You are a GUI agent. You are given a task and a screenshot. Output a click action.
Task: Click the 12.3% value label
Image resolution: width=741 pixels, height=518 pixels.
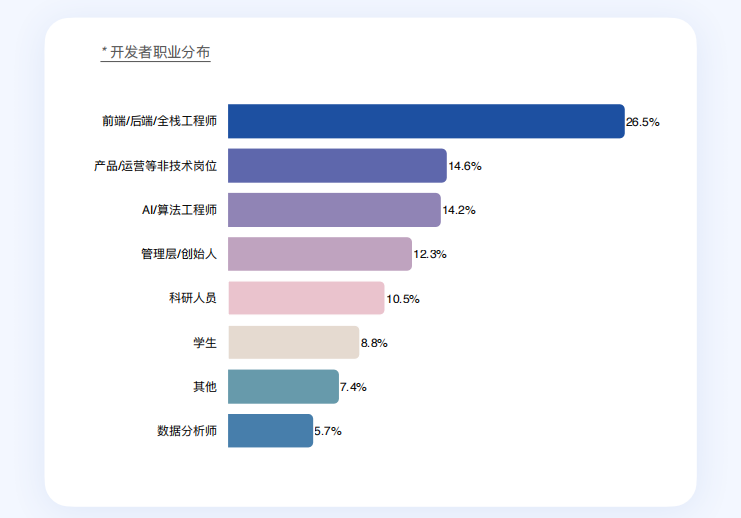click(430, 254)
